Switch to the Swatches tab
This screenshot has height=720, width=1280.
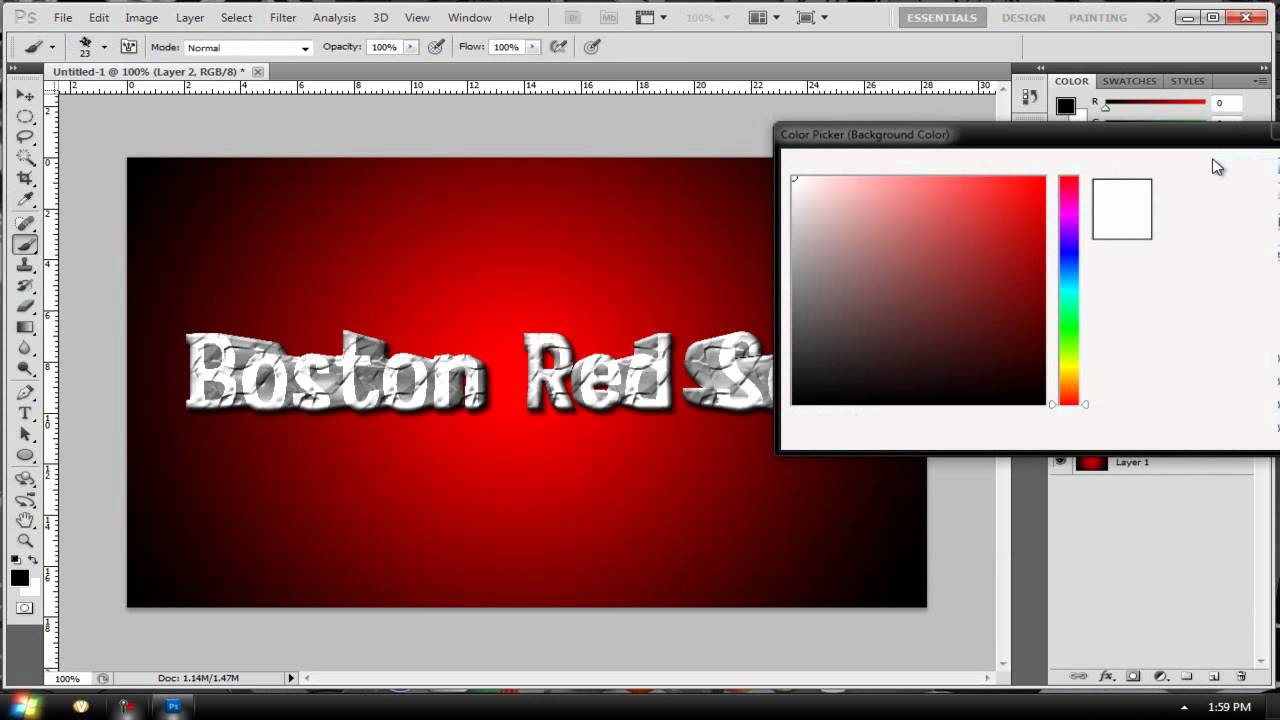click(x=1129, y=81)
